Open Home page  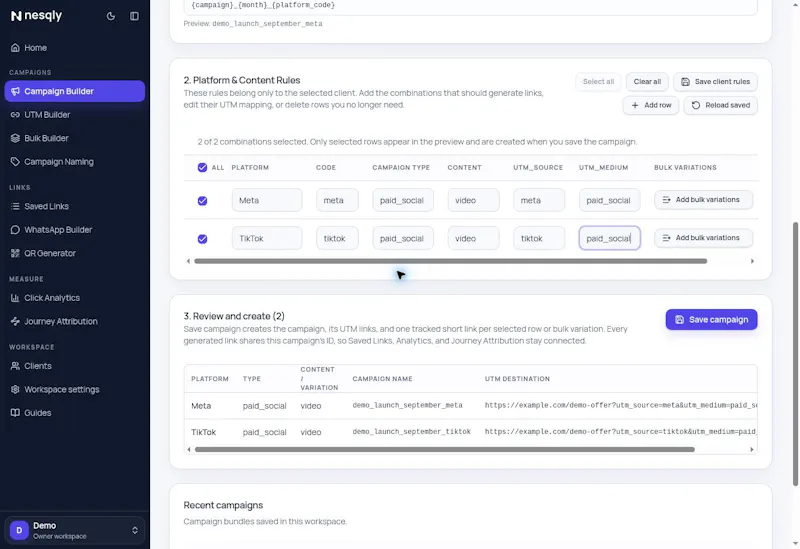pyautogui.click(x=74, y=47)
